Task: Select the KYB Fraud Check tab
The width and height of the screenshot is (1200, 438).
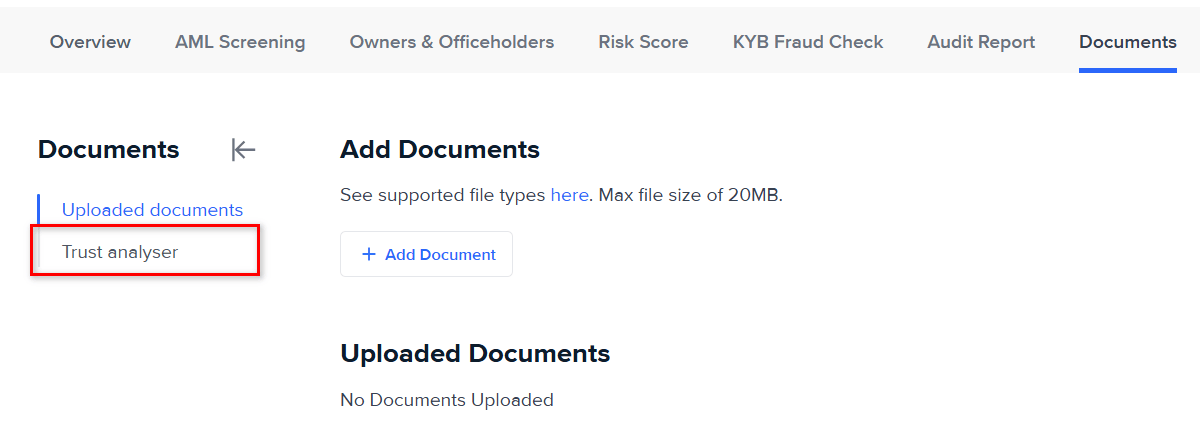Action: [808, 42]
